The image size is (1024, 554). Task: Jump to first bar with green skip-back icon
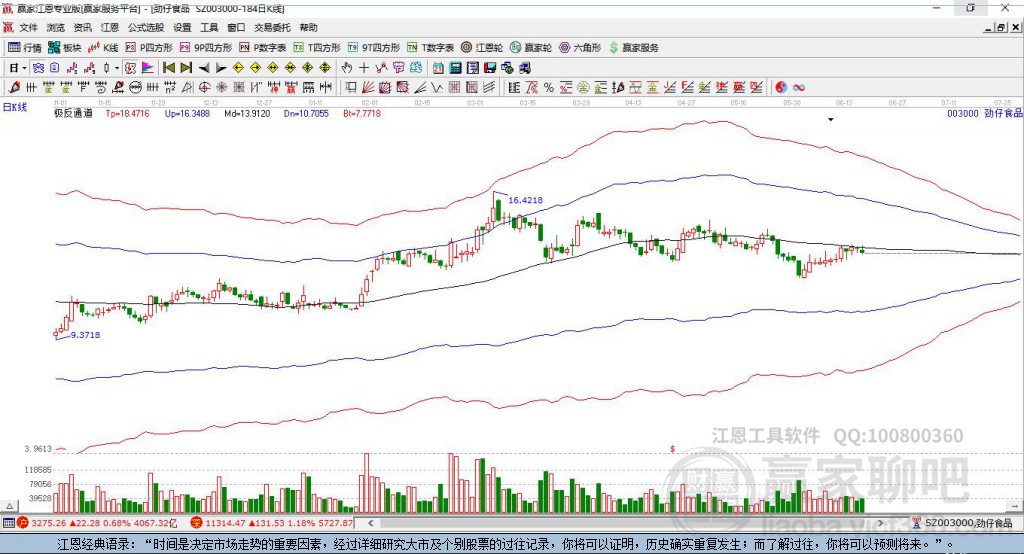pos(168,68)
